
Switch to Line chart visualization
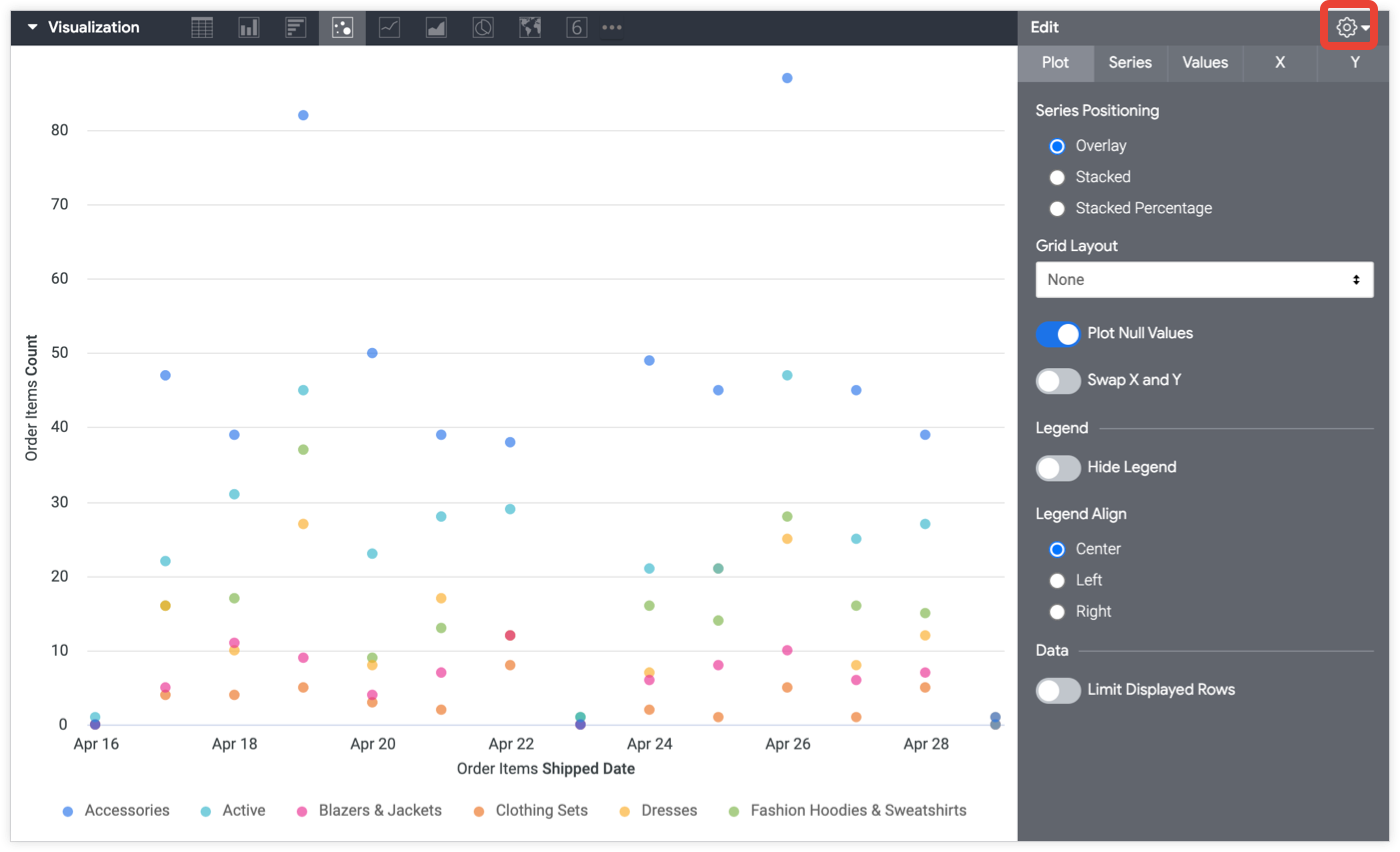tap(389, 28)
